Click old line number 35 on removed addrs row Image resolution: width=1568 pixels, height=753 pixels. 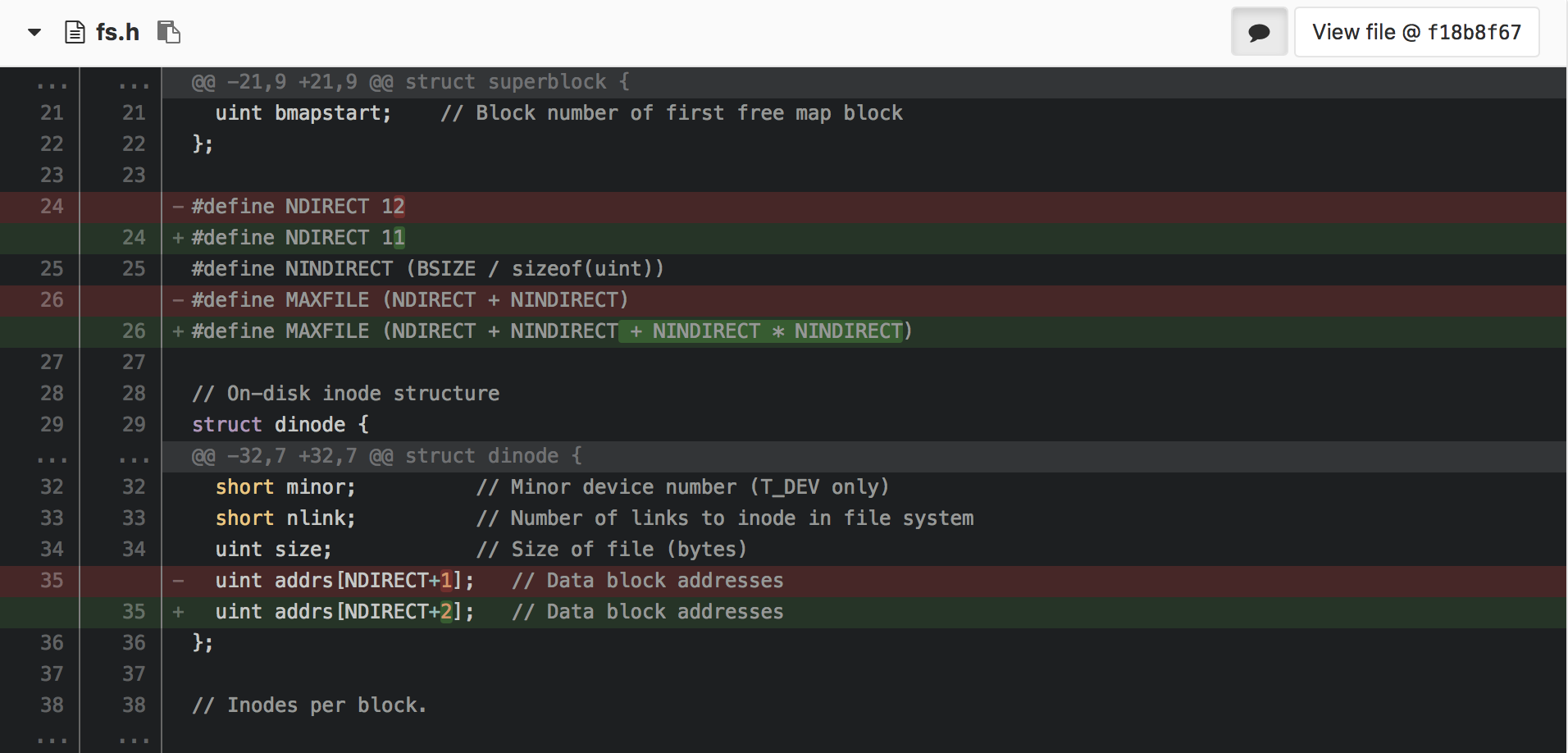(x=52, y=581)
